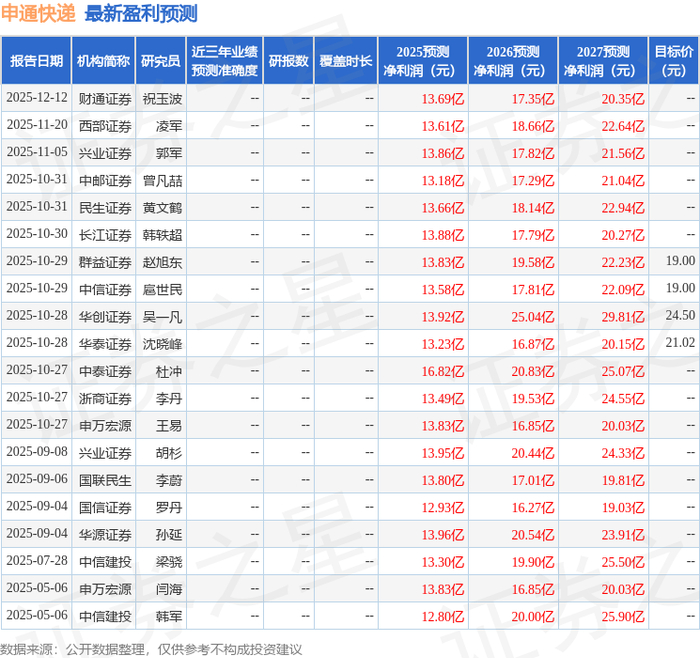This screenshot has height=658, width=700.
Task: Select the 浙商证券 institution cell
Action: point(105,398)
